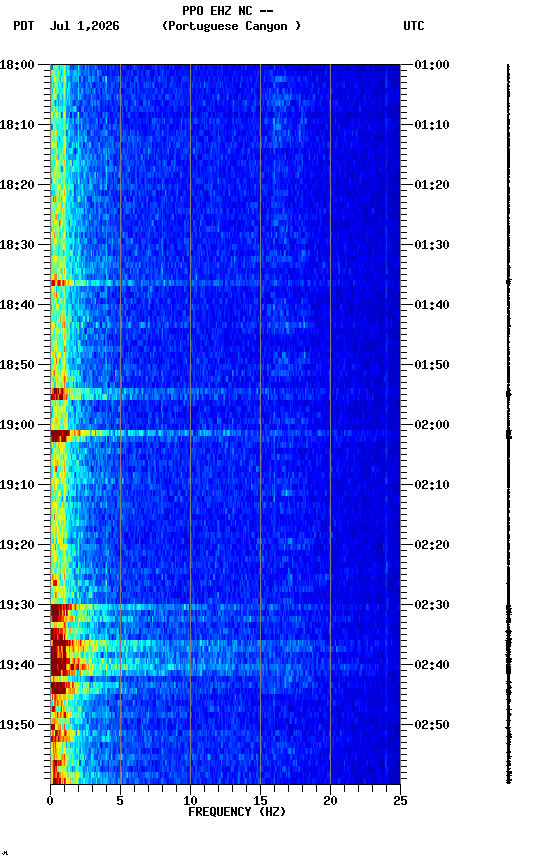Click the '20' frequency axis tick label
This screenshot has height=864, width=552.
click(x=330, y=801)
